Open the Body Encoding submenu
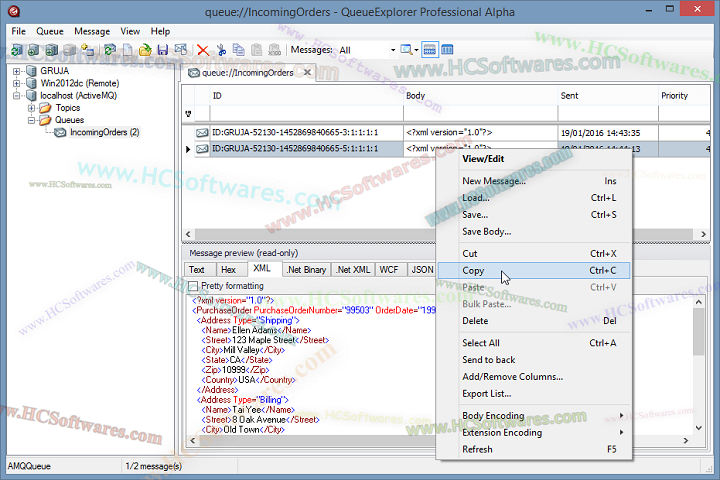 click(534, 416)
